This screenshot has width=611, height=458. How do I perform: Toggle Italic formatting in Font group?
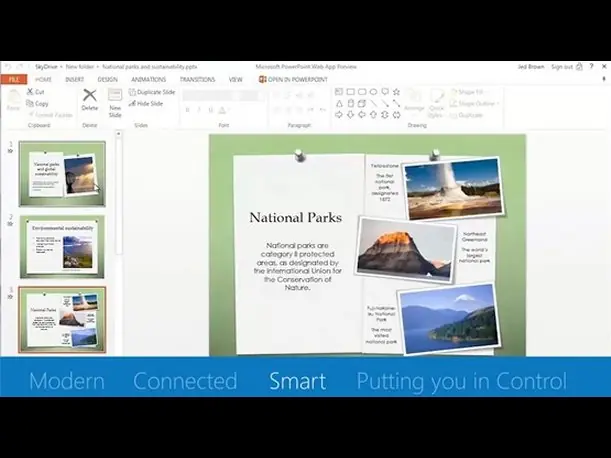(199, 110)
